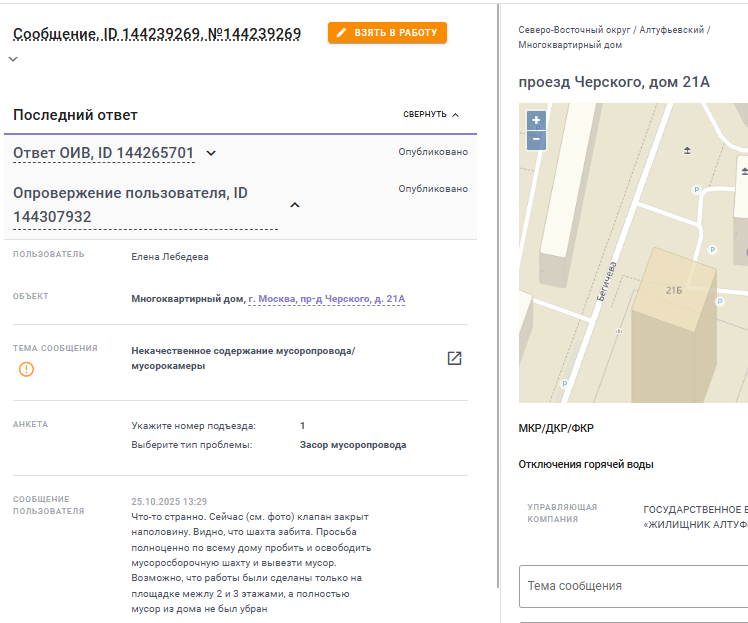Open the message topic in new window icon
748x623 pixels.
[454, 358]
